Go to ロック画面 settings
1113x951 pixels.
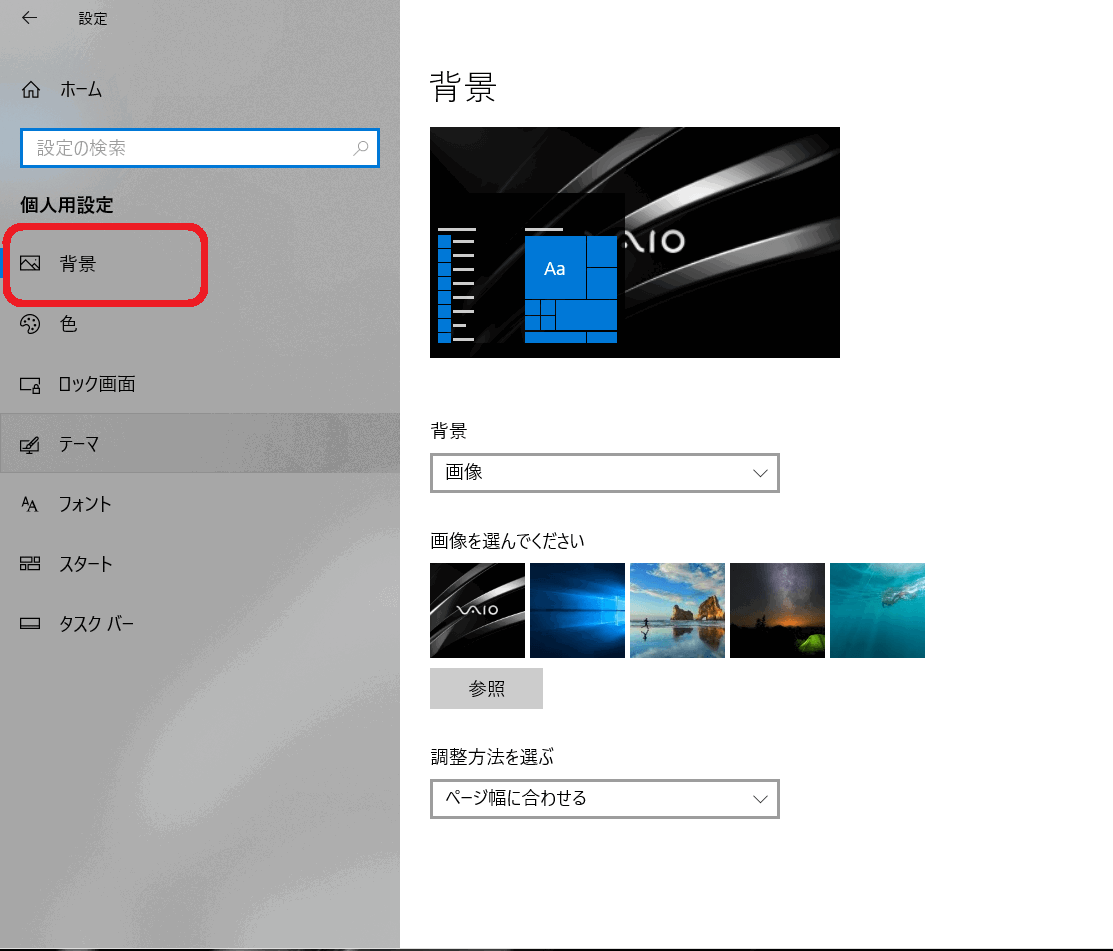(x=200, y=384)
